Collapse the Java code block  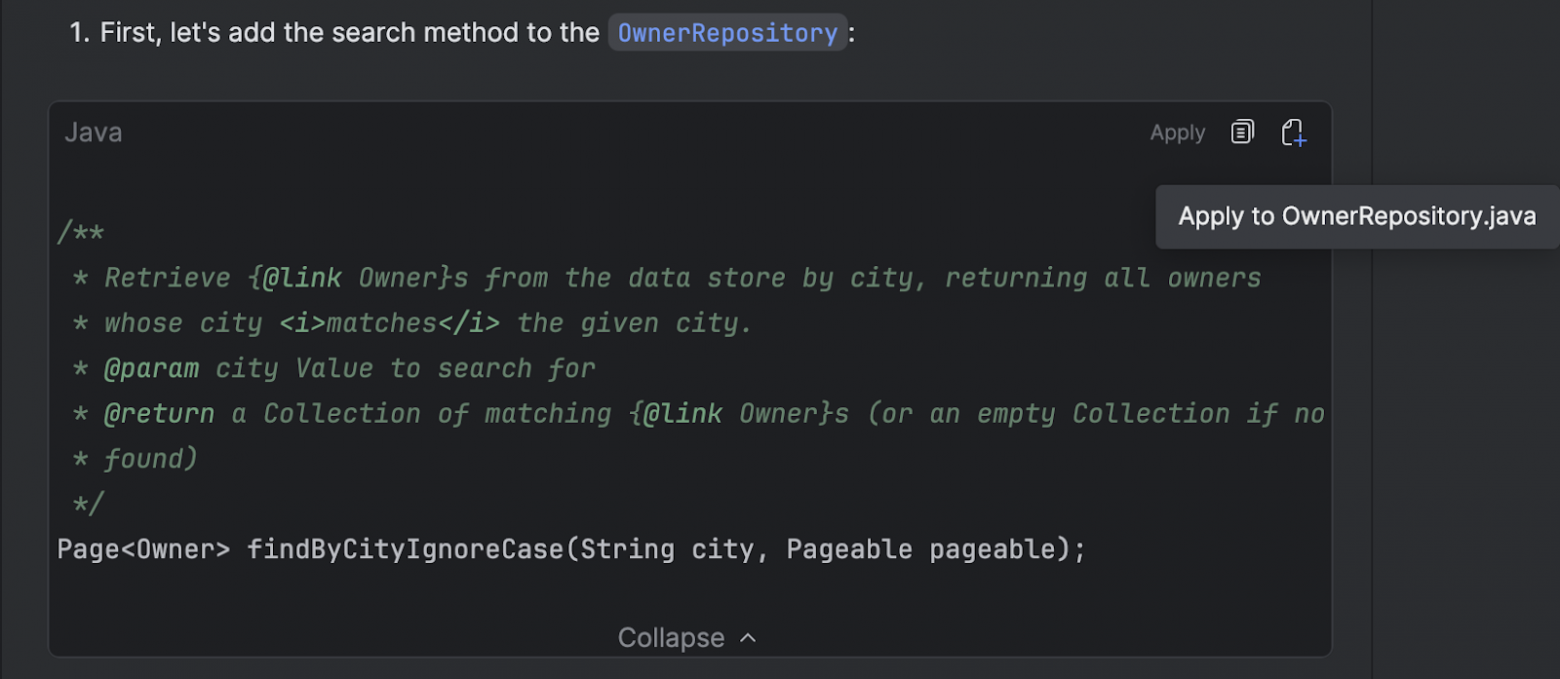point(671,638)
